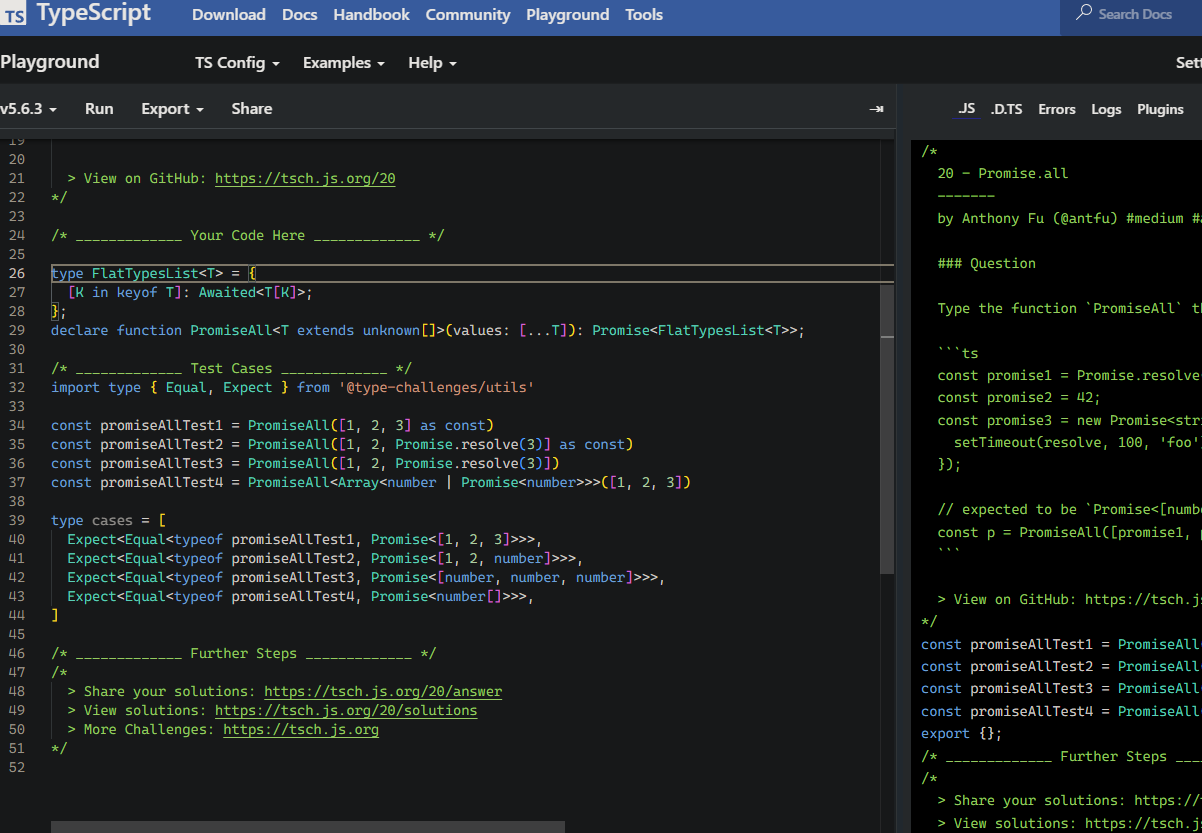The image size is (1202, 833).
Task: Switch to the .D.TS tab
Action: (x=1006, y=110)
